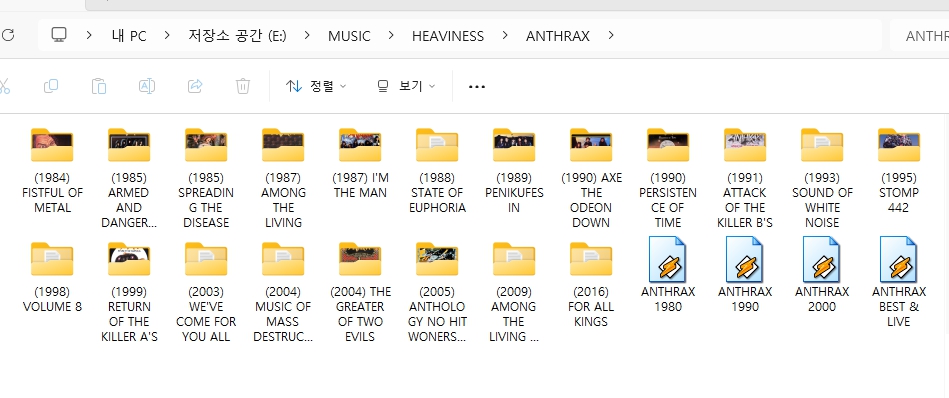
Task: Click the Paste clipboard icon
Action: (99, 86)
